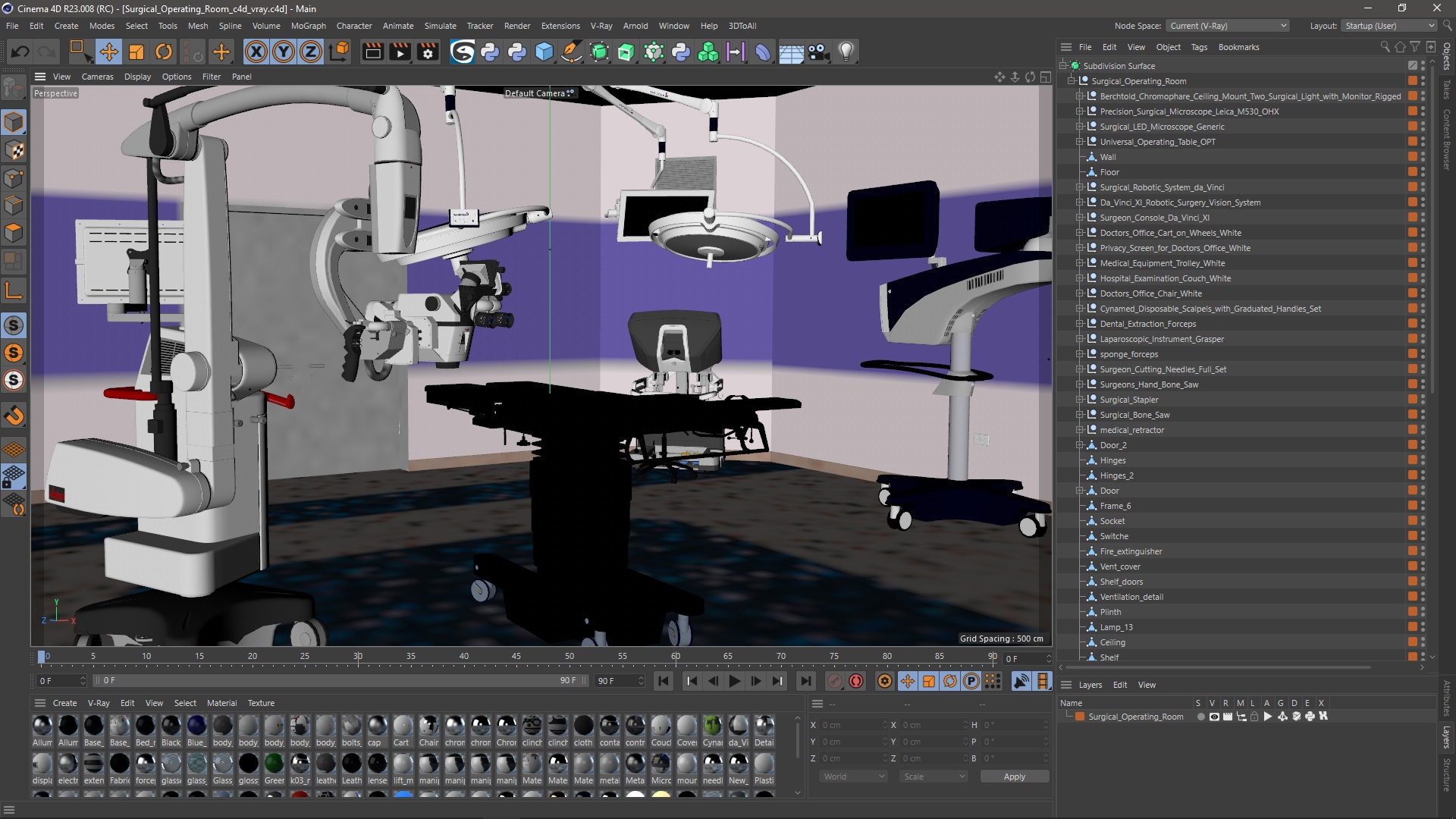Open the Takes side tab
Screen dimensions: 1456x819
pyautogui.click(x=1447, y=89)
